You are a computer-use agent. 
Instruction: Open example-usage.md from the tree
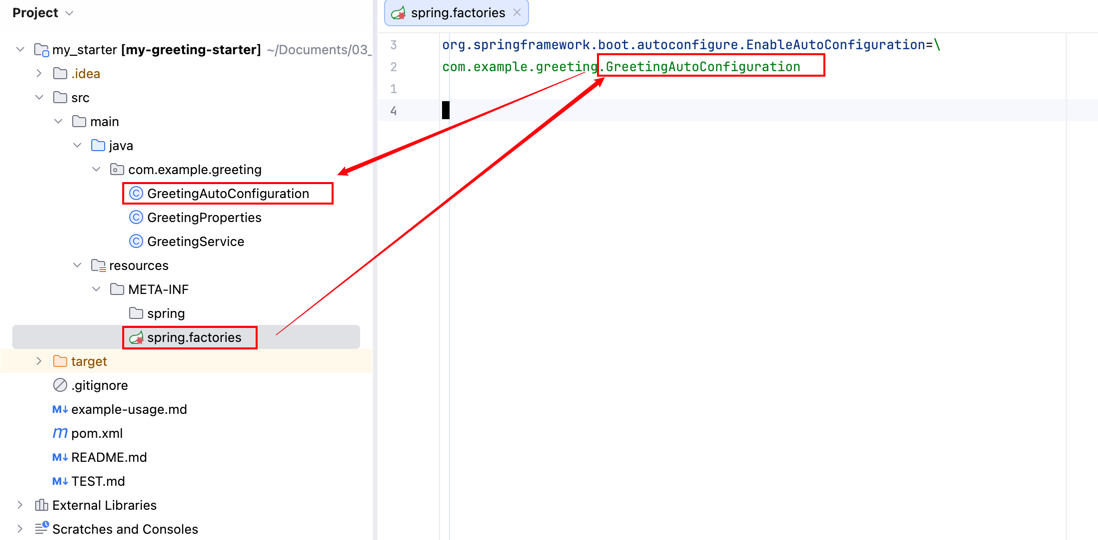pos(128,410)
